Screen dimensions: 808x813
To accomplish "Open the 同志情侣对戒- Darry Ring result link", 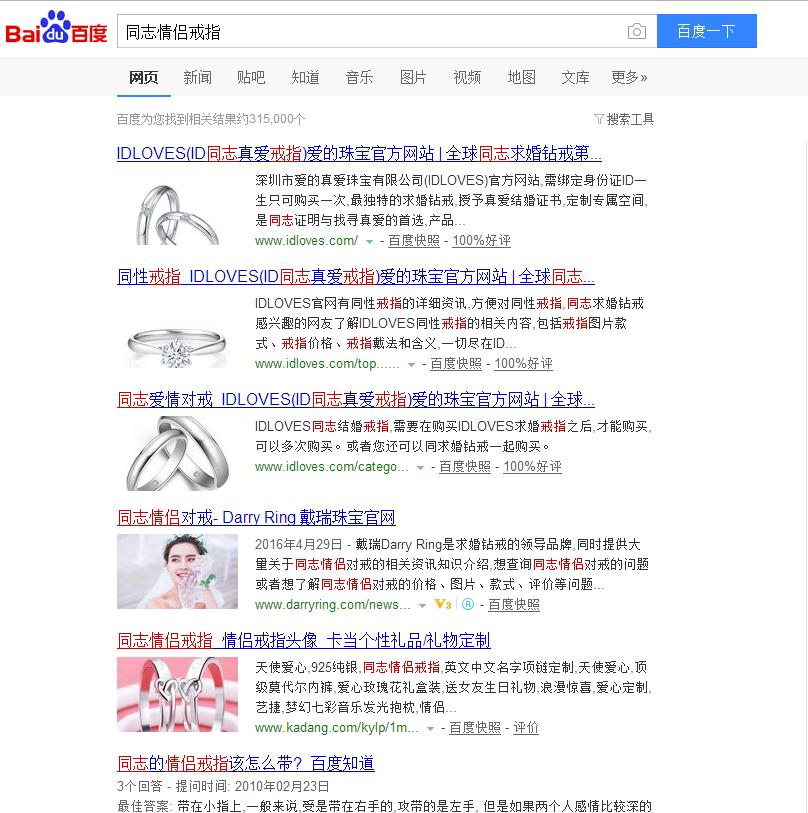I will coord(256,517).
